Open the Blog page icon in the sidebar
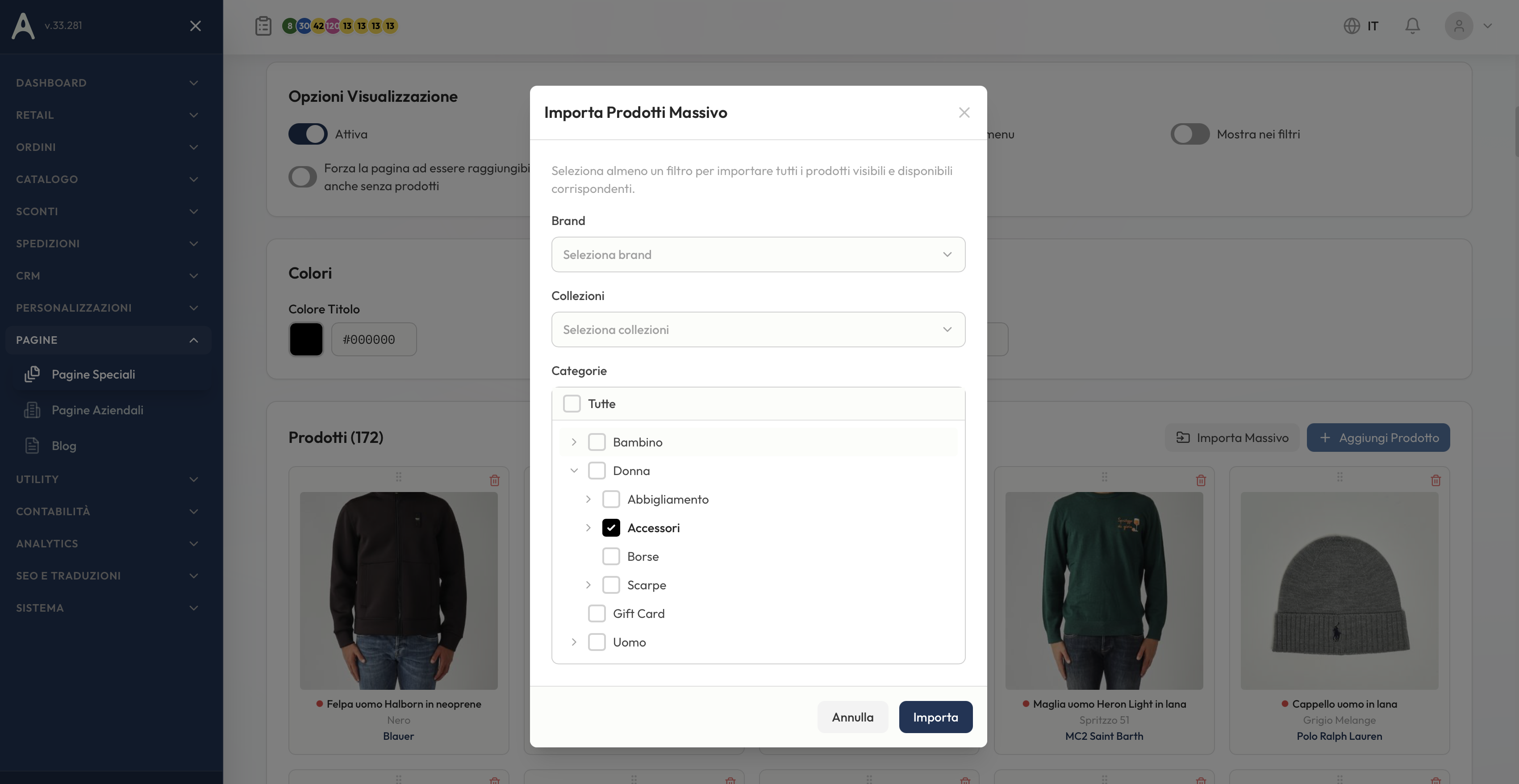This screenshot has height=784, width=1519. pos(32,446)
